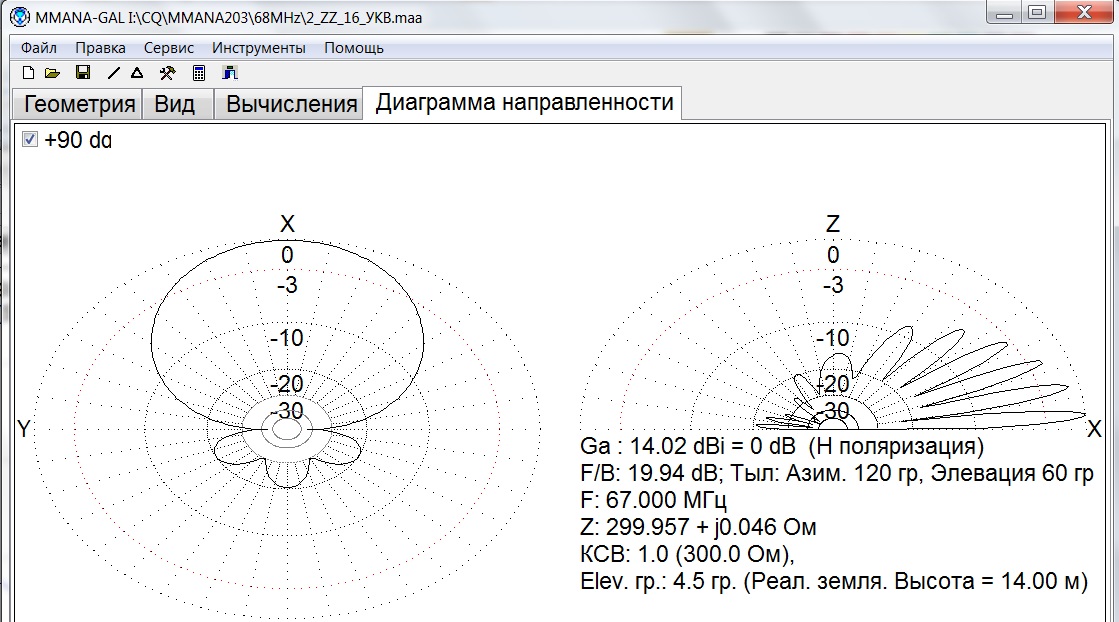Open a file with folder icon
Viewport: 1119px width, 622px height.
52,73
